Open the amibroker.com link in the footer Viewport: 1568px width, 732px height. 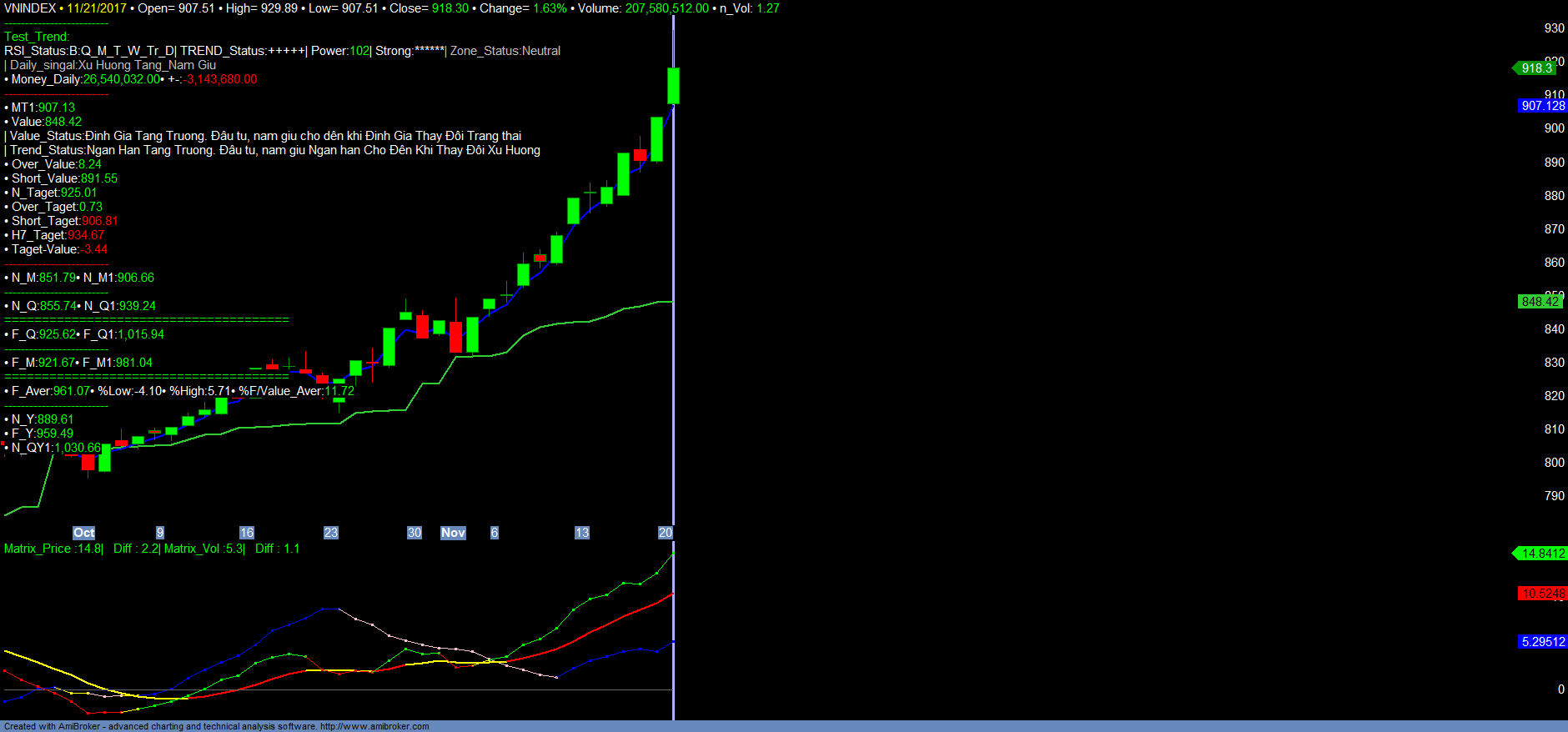point(374,726)
